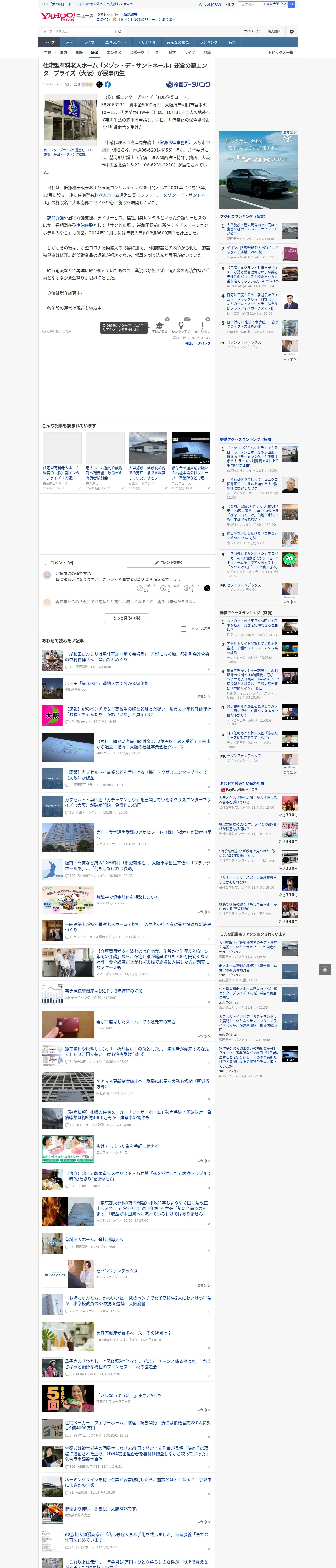The image size is (336, 1568).
Task: Open the メゾン・デ・サントネール link in article body
Action: (x=126, y=199)
